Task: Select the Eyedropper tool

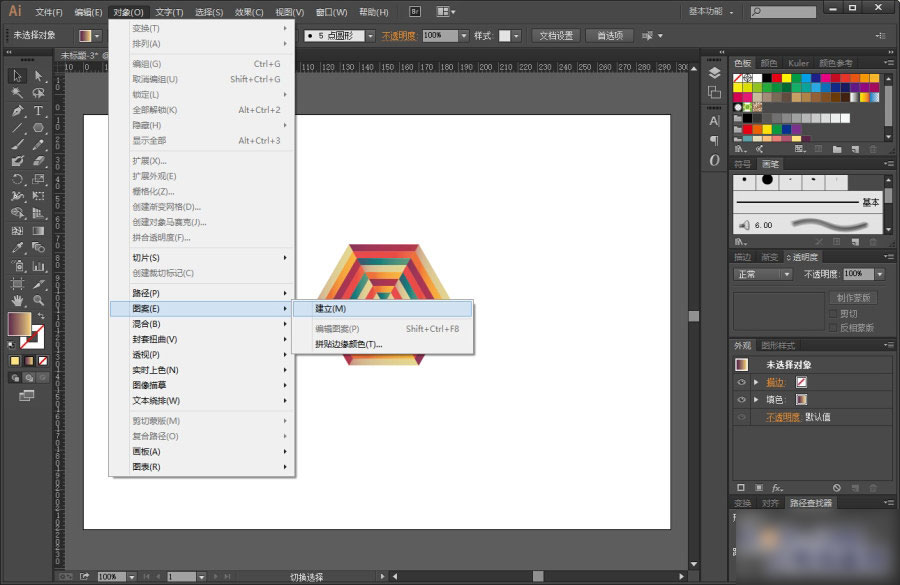Action: pos(17,248)
